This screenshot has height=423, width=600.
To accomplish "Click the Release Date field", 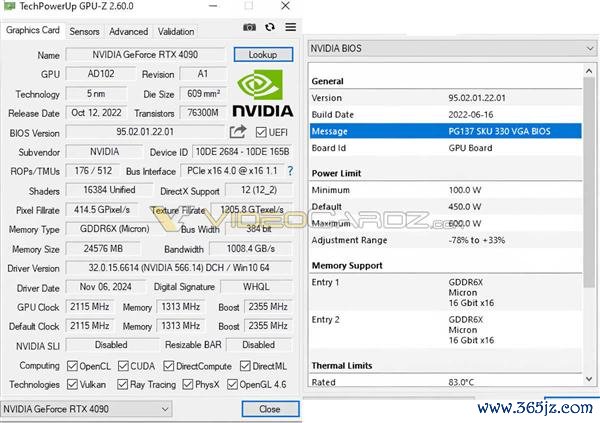I will [x=96, y=113].
